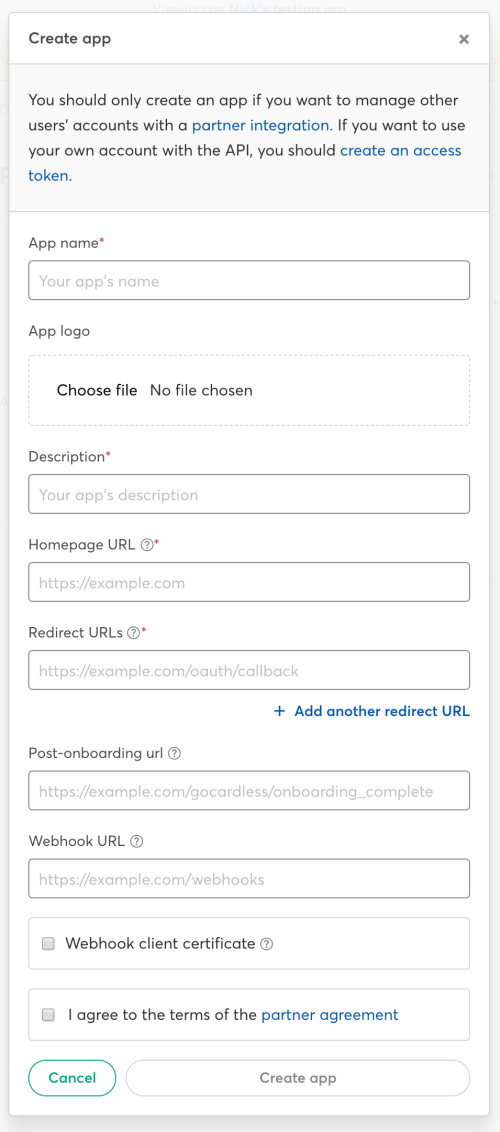Screen dimensions: 500x1132
Task: Click the help icon beside Redirect URLs
Action: tap(133, 633)
